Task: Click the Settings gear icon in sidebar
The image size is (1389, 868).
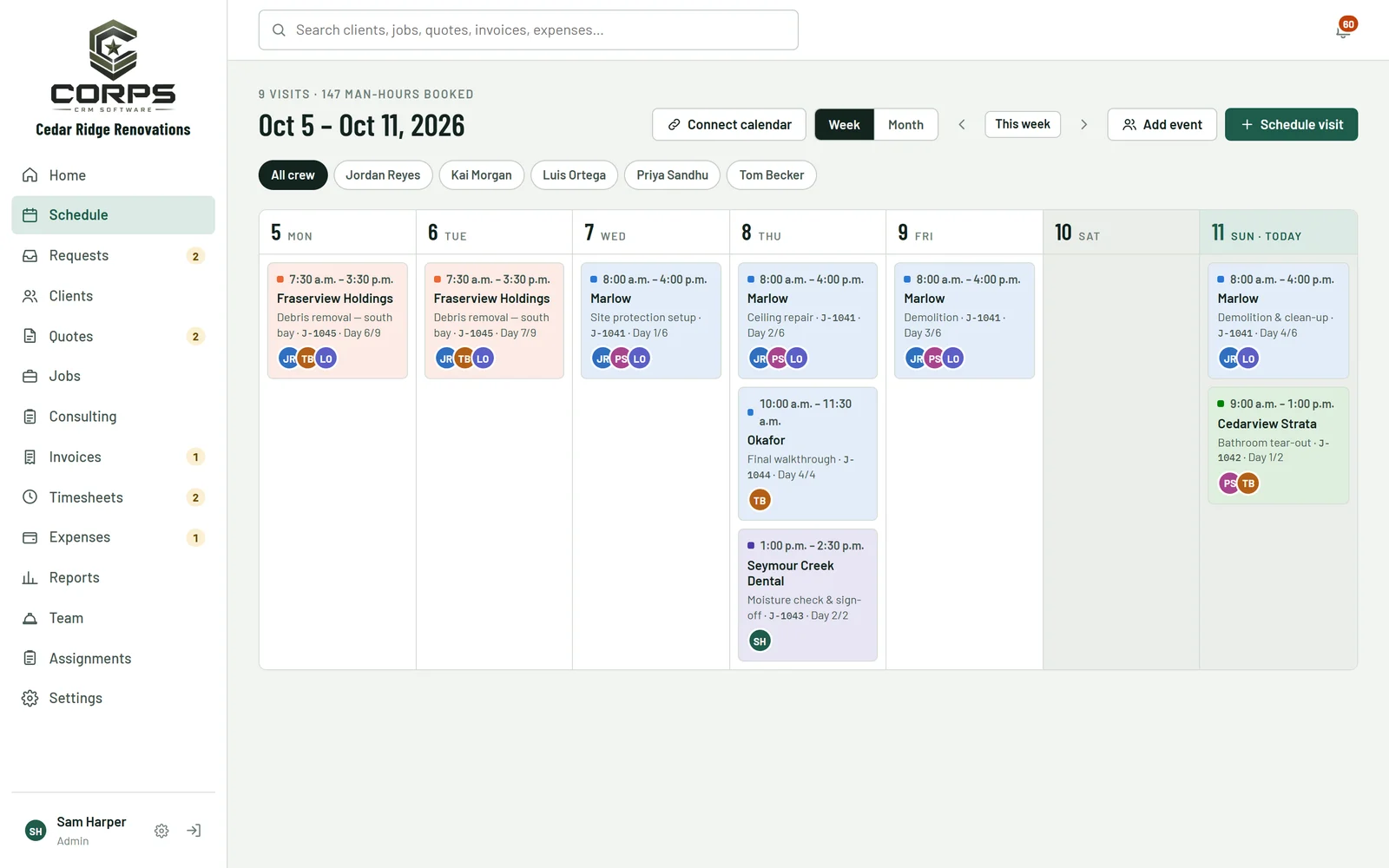Action: click(x=30, y=699)
